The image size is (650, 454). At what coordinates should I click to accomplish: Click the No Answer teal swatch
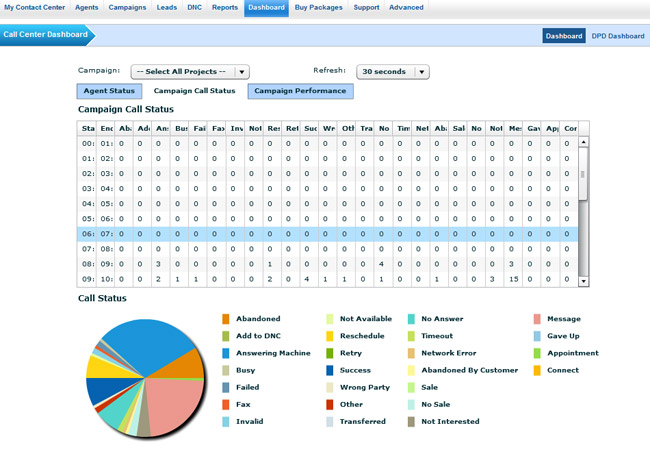coord(411,319)
